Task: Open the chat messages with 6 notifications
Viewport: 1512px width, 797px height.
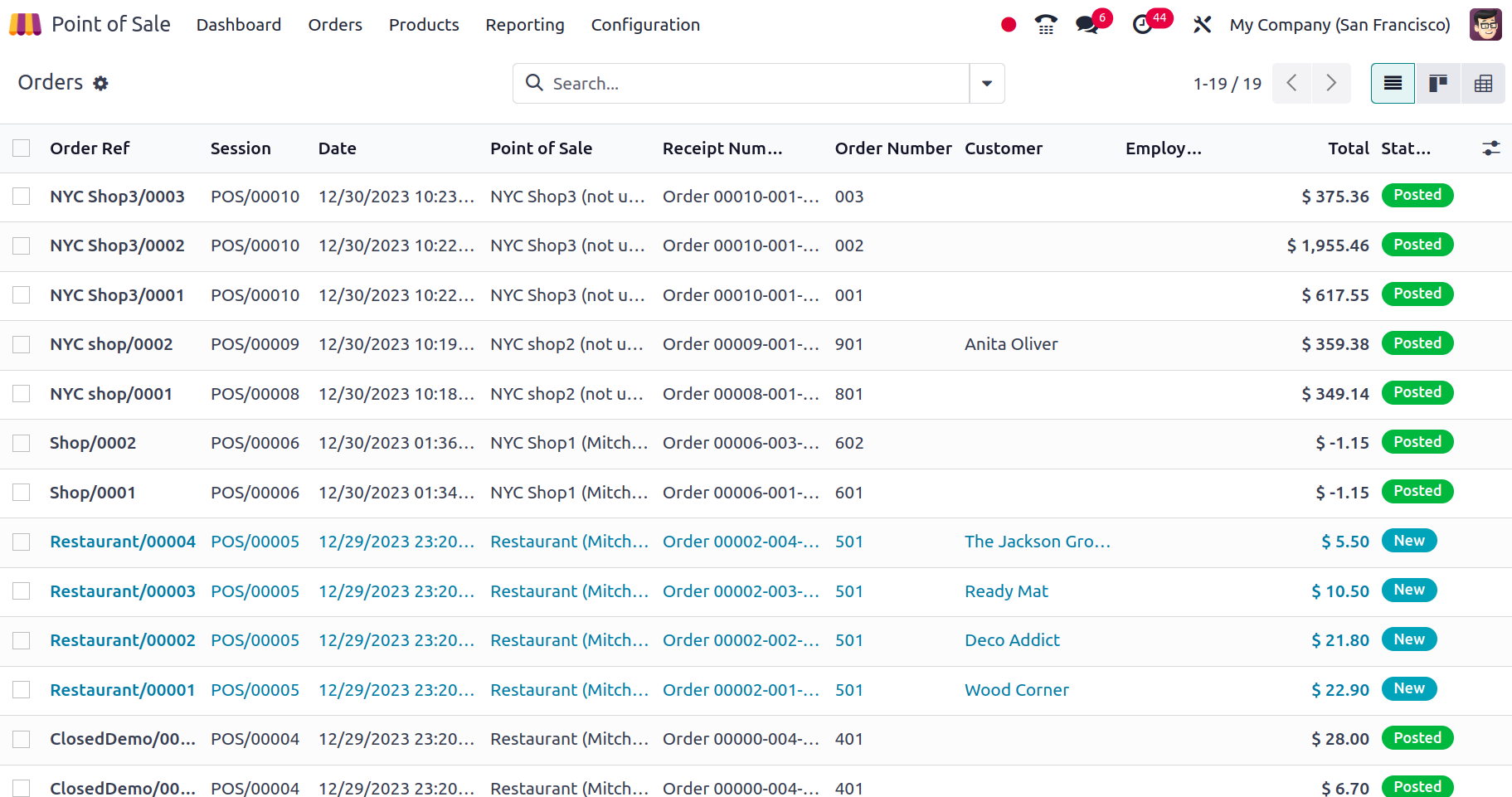Action: 1087,25
